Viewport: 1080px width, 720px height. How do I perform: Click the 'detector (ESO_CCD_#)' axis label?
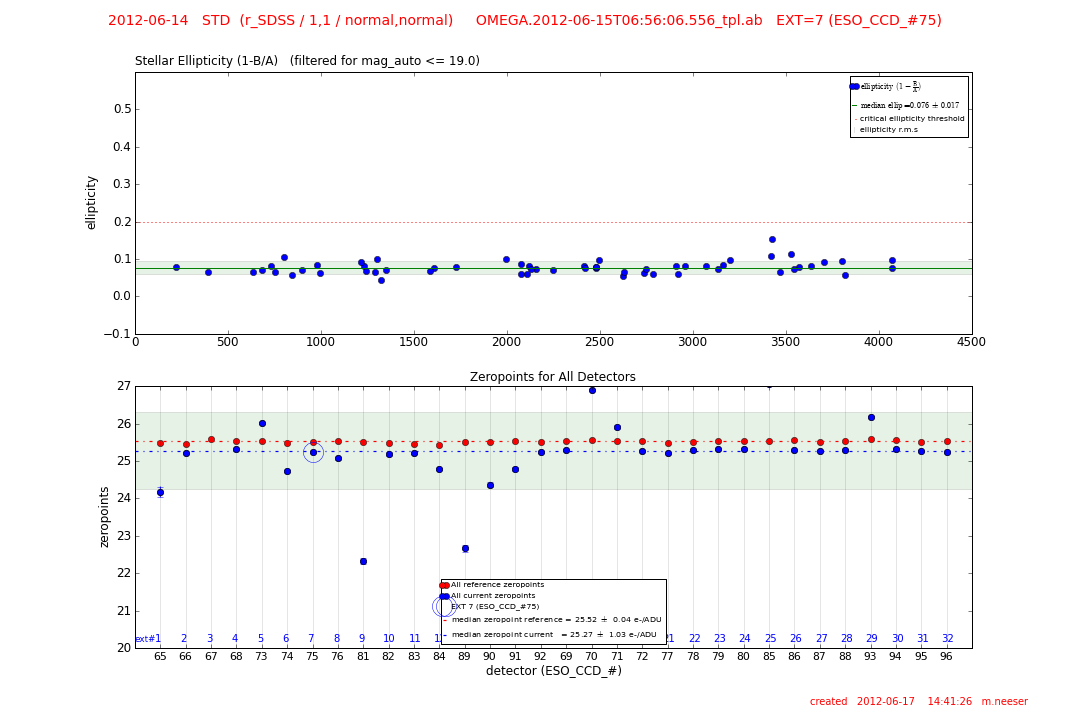coord(553,671)
